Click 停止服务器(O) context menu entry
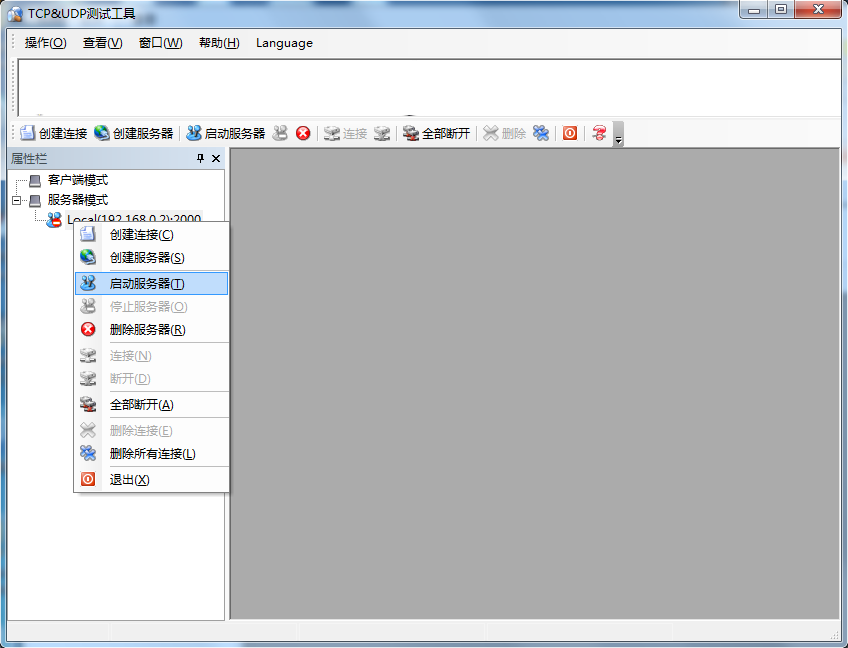The width and height of the screenshot is (848, 648). click(x=151, y=307)
